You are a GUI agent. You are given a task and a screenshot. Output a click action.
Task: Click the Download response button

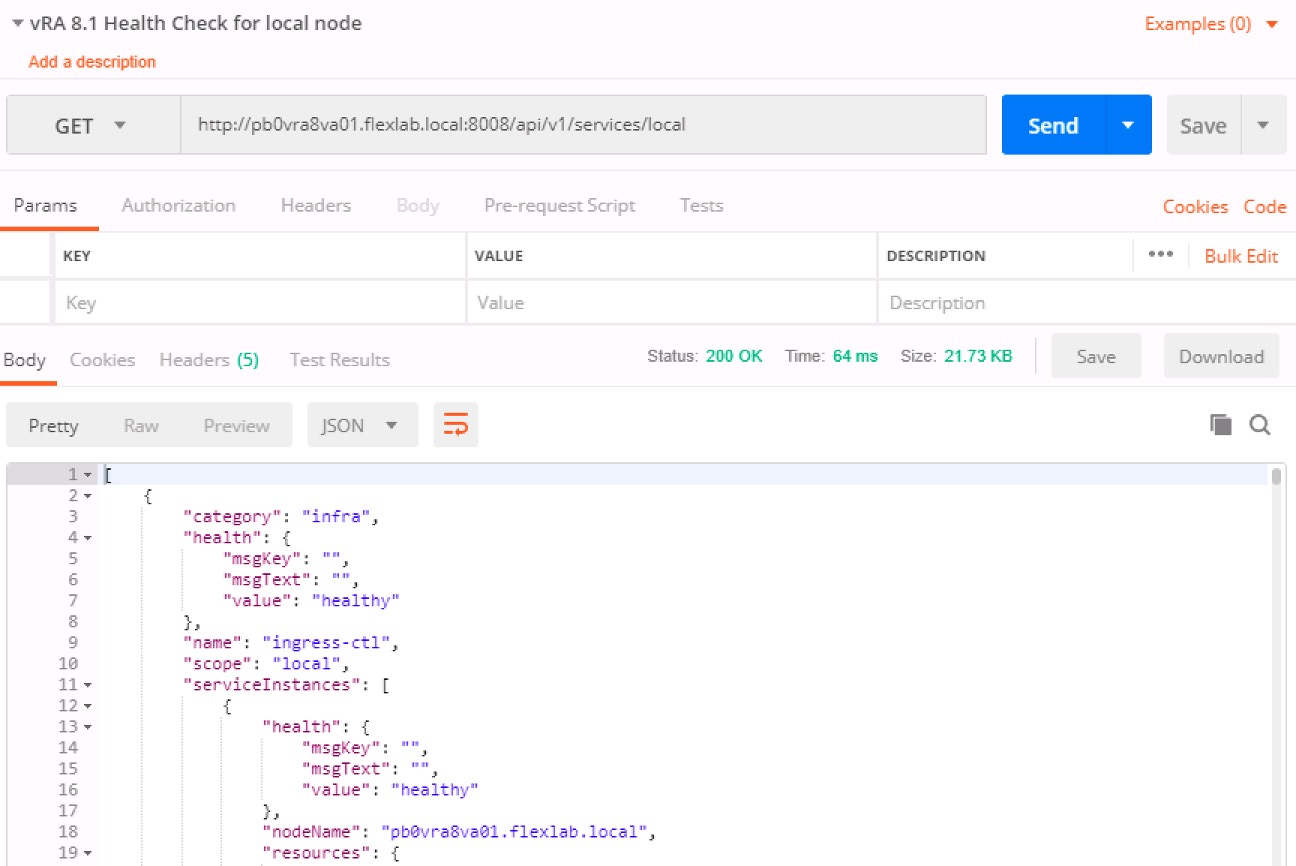click(x=1221, y=356)
